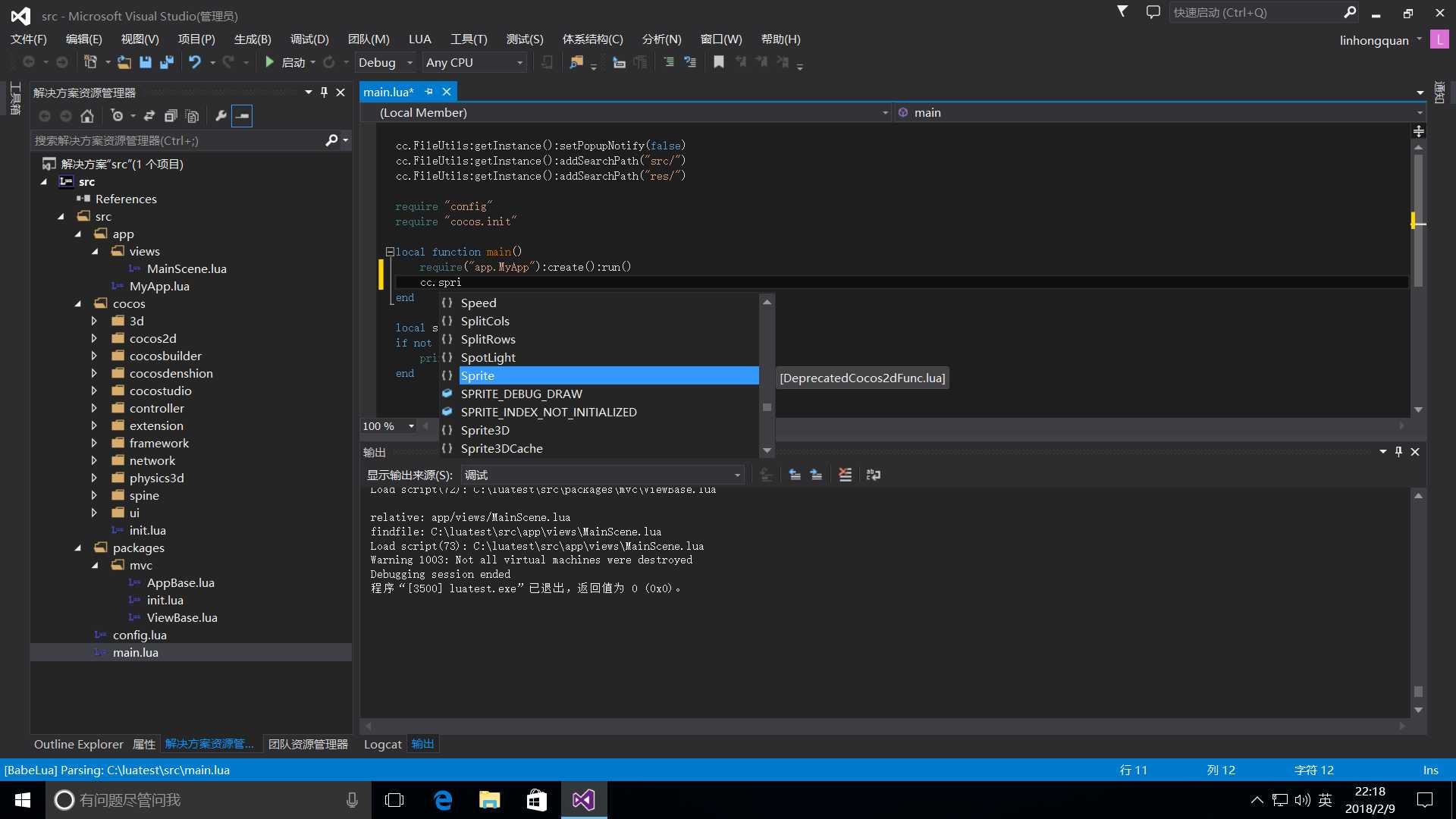
Task: Click the pending changes filter clock icon
Action: click(x=117, y=116)
